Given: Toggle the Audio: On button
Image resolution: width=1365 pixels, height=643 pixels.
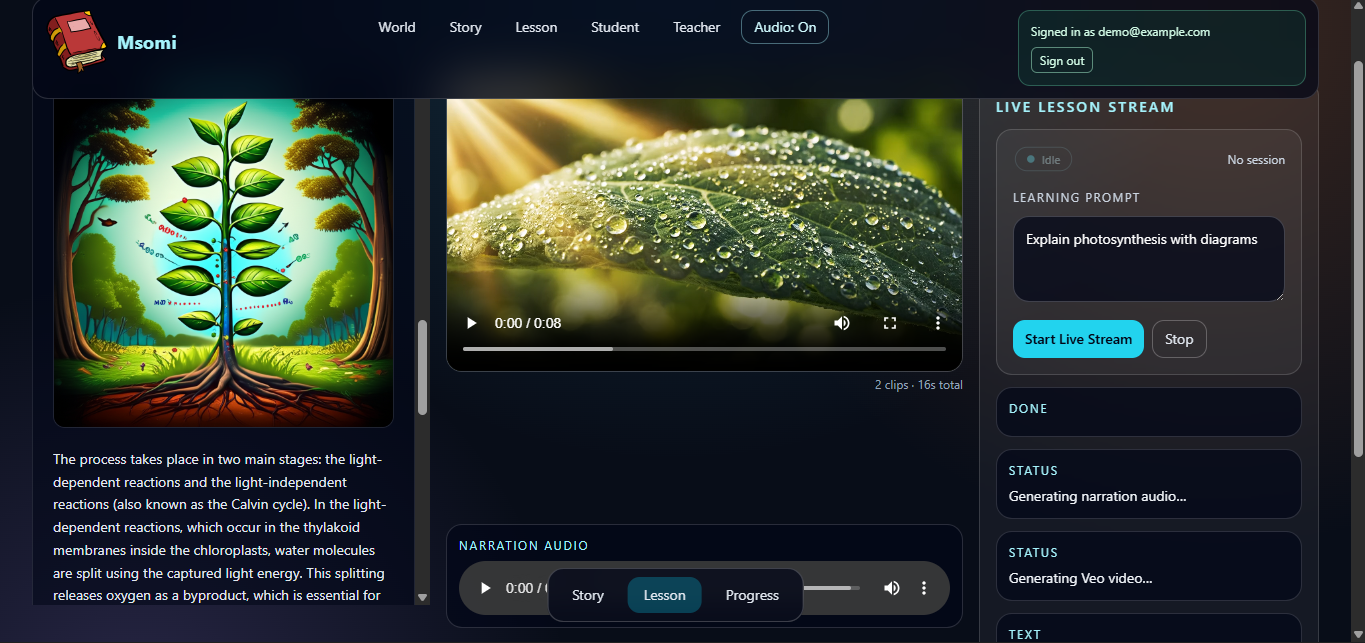Looking at the screenshot, I should pos(785,27).
